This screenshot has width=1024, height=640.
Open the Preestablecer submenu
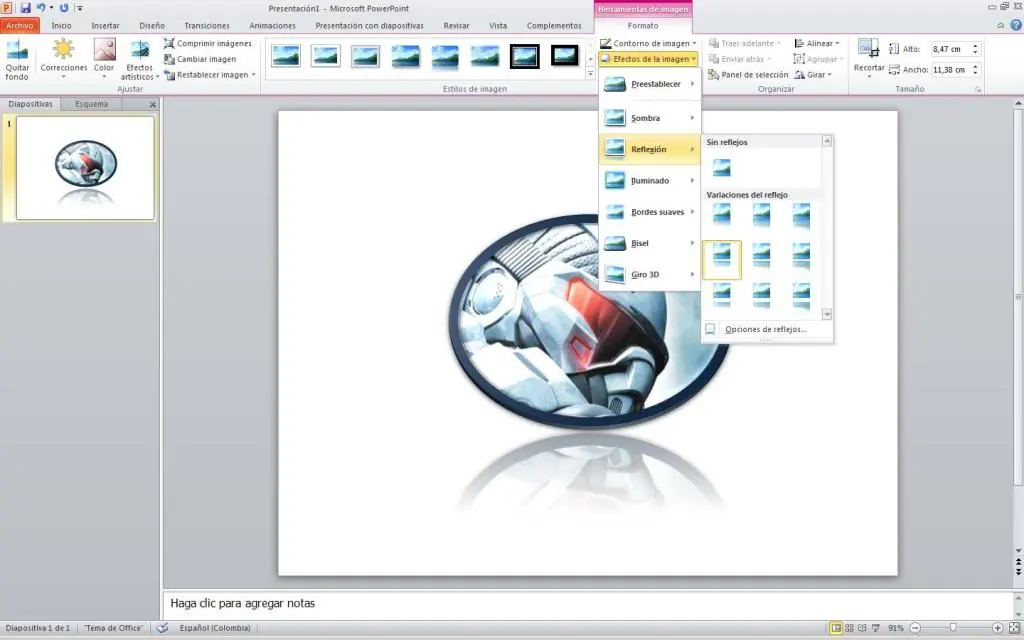pos(649,84)
